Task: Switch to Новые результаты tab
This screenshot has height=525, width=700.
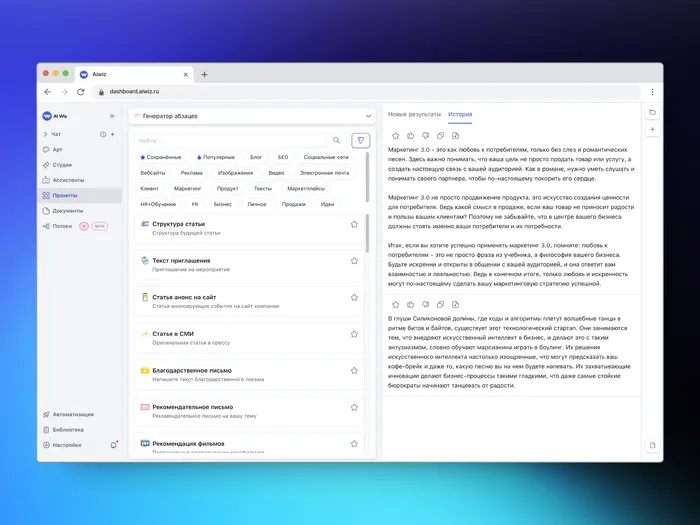Action: pyautogui.click(x=414, y=114)
